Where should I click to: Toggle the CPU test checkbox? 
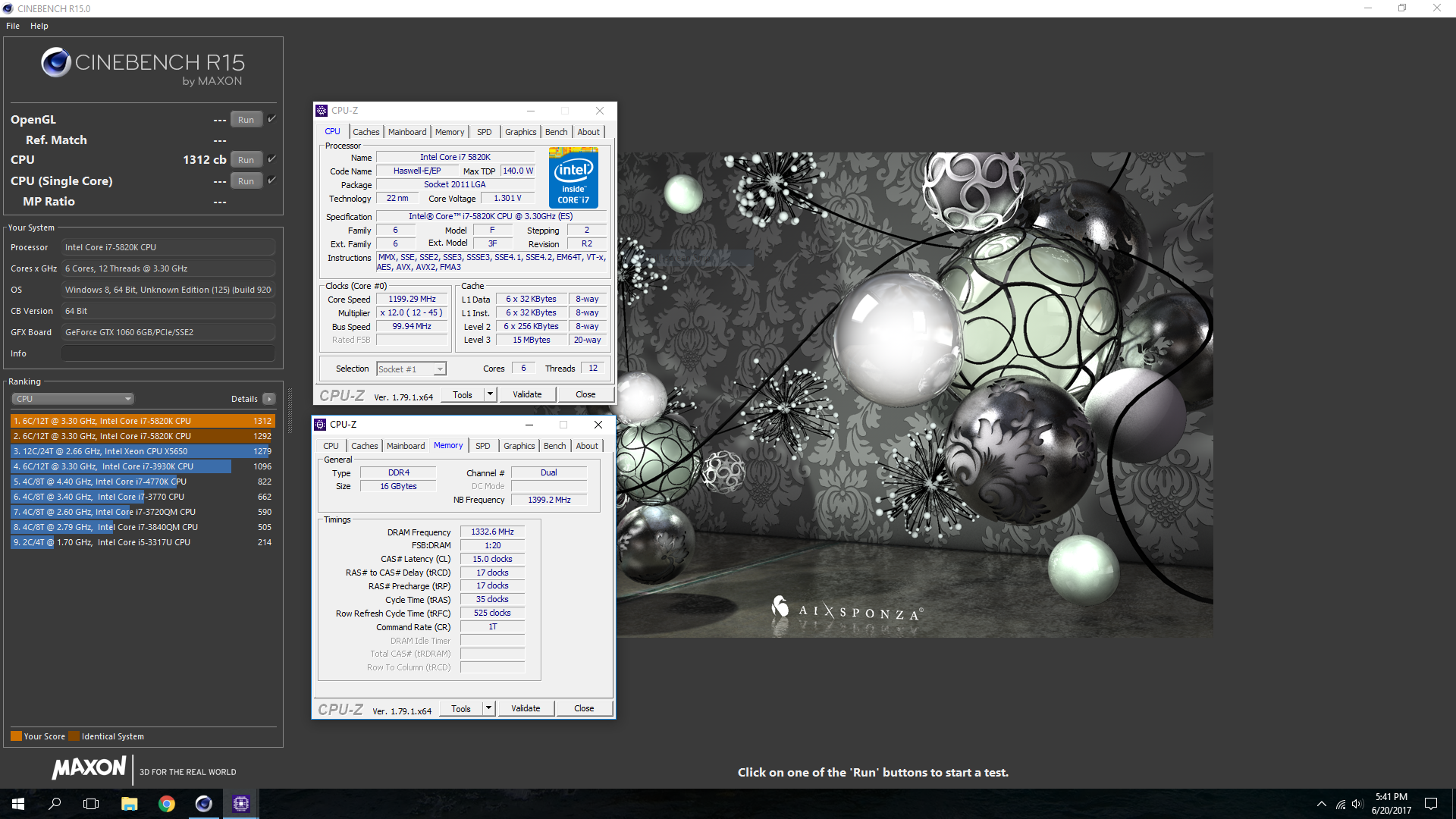pos(271,158)
